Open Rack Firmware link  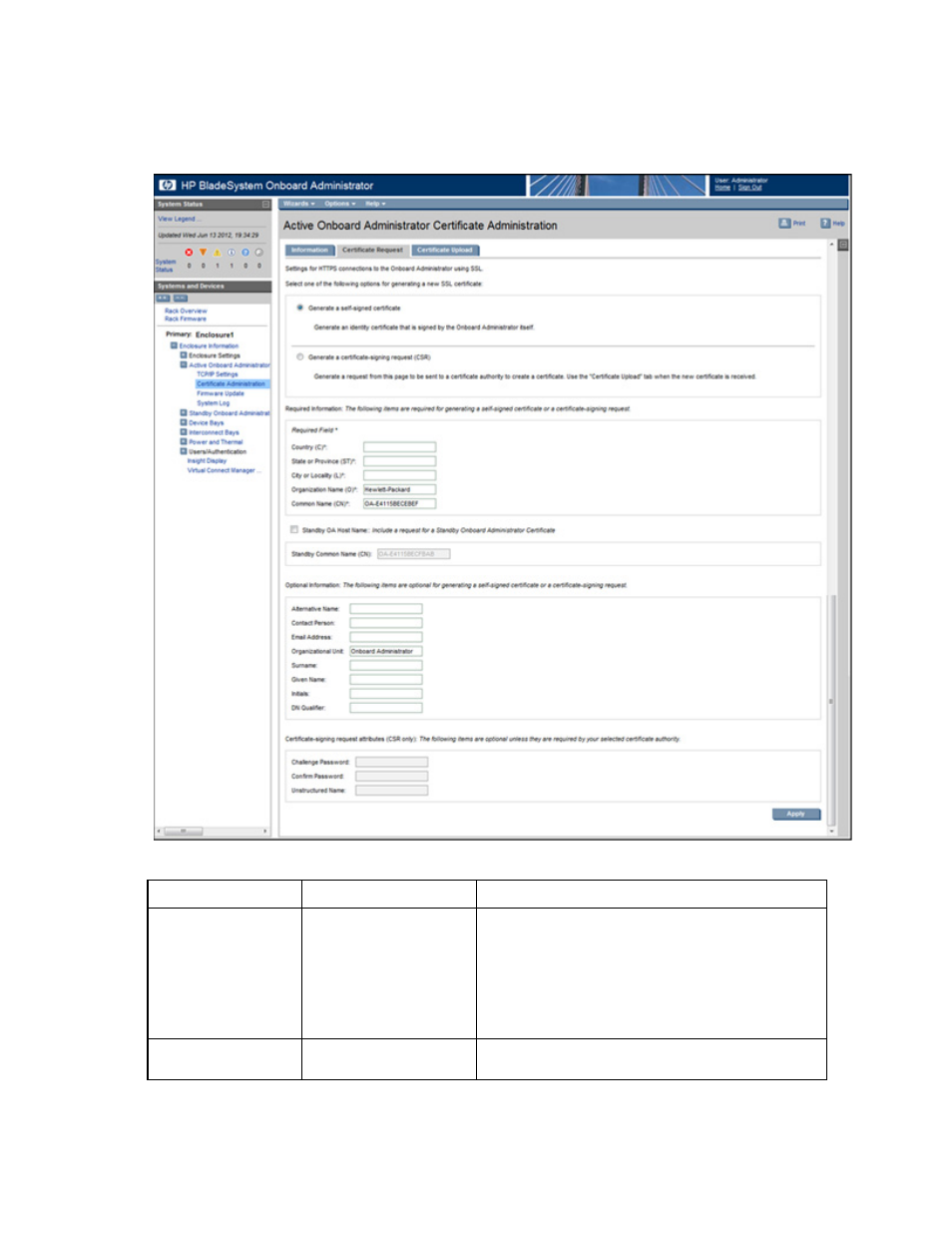click(186, 319)
